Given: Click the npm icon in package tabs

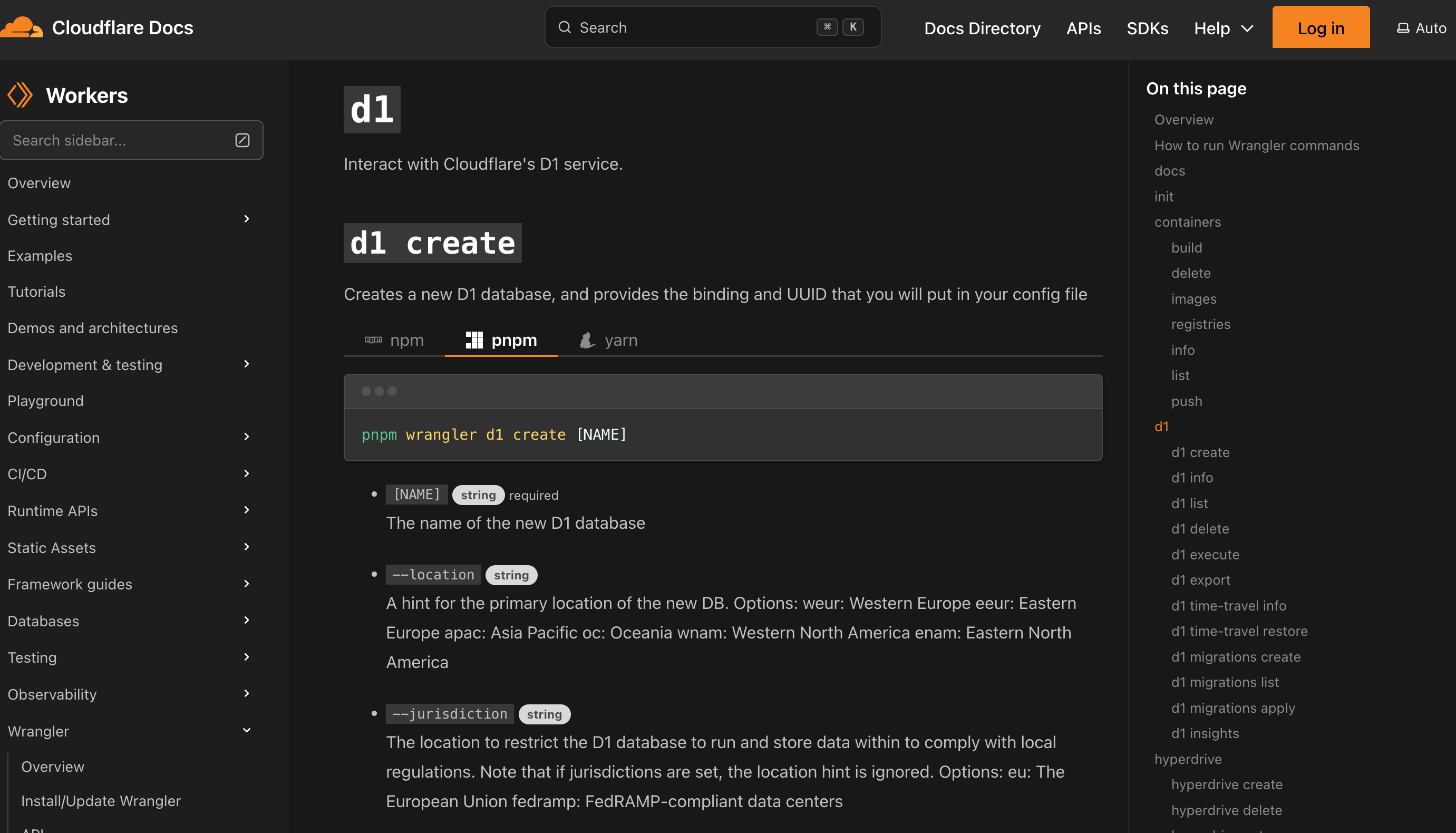Looking at the screenshot, I should [373, 340].
